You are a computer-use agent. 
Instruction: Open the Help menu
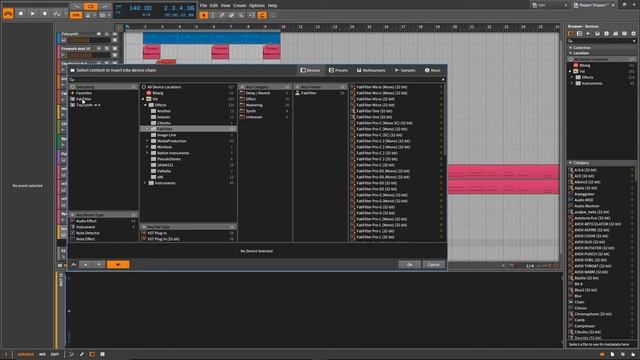272,6
